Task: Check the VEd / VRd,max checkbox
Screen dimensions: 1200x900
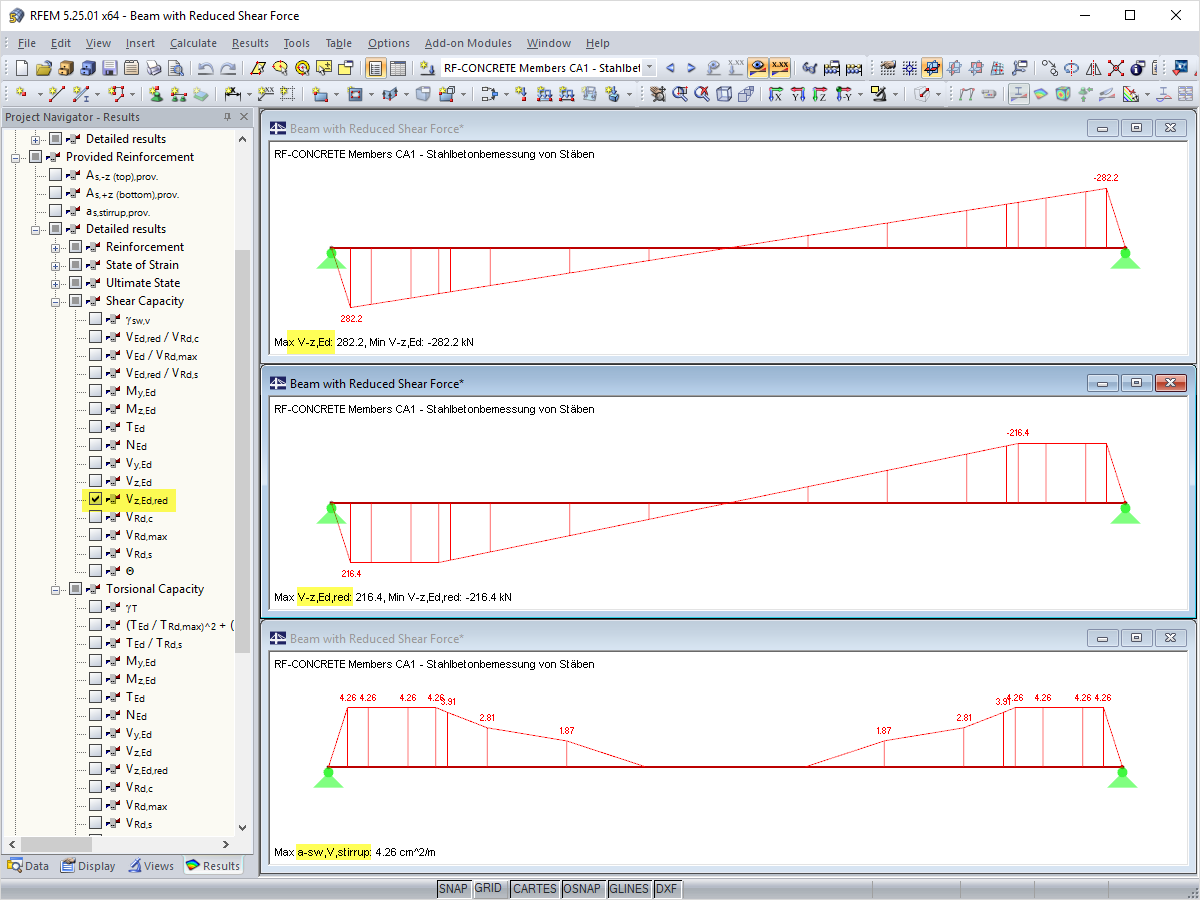Action: [x=95, y=355]
